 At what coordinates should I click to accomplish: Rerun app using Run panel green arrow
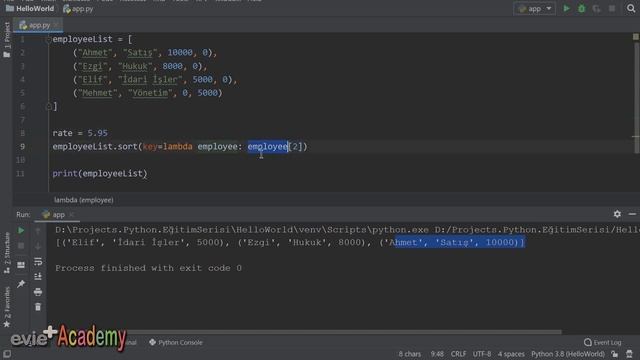21,231
